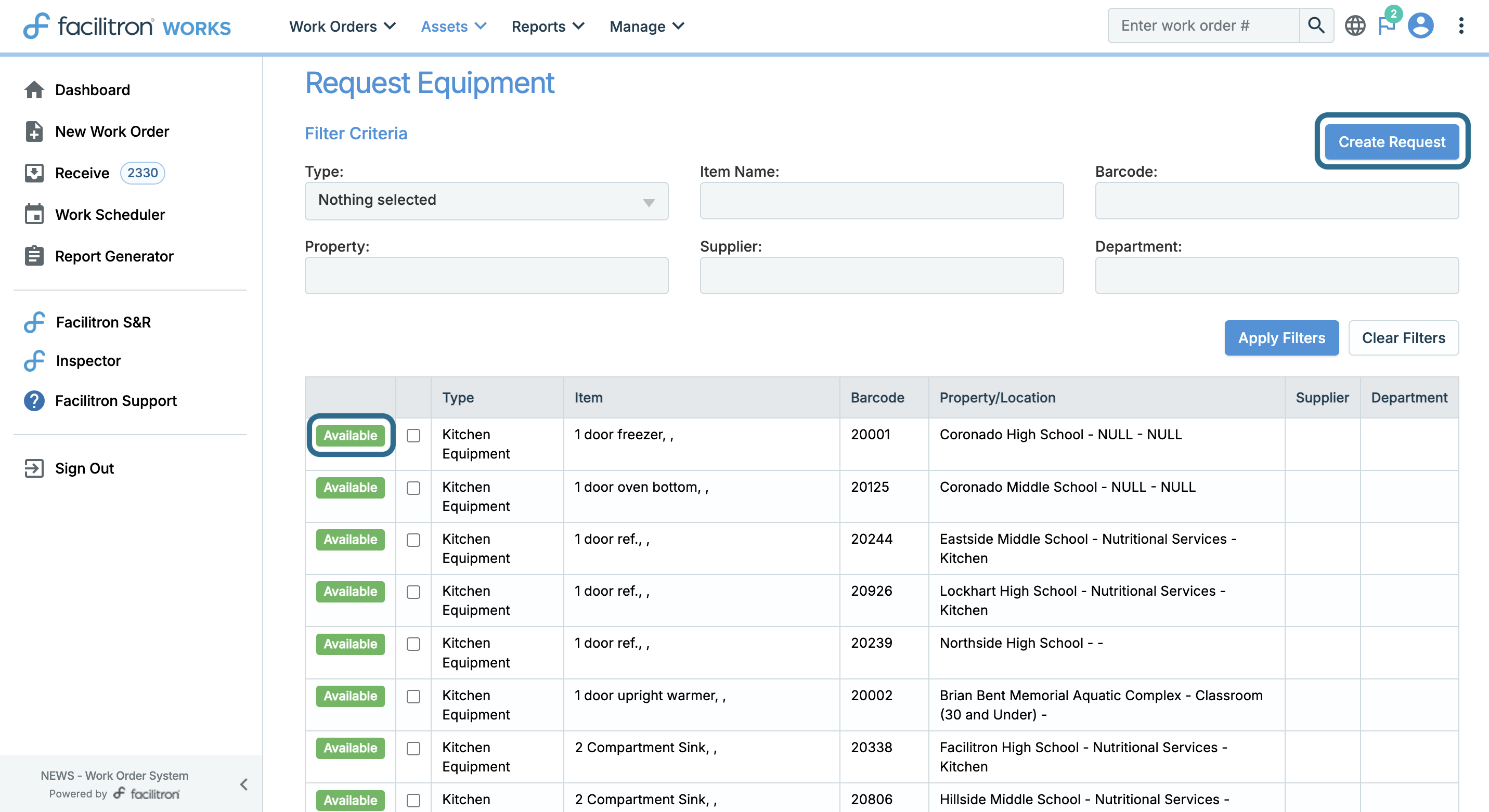Select checkbox for barcode 20125

coord(413,488)
